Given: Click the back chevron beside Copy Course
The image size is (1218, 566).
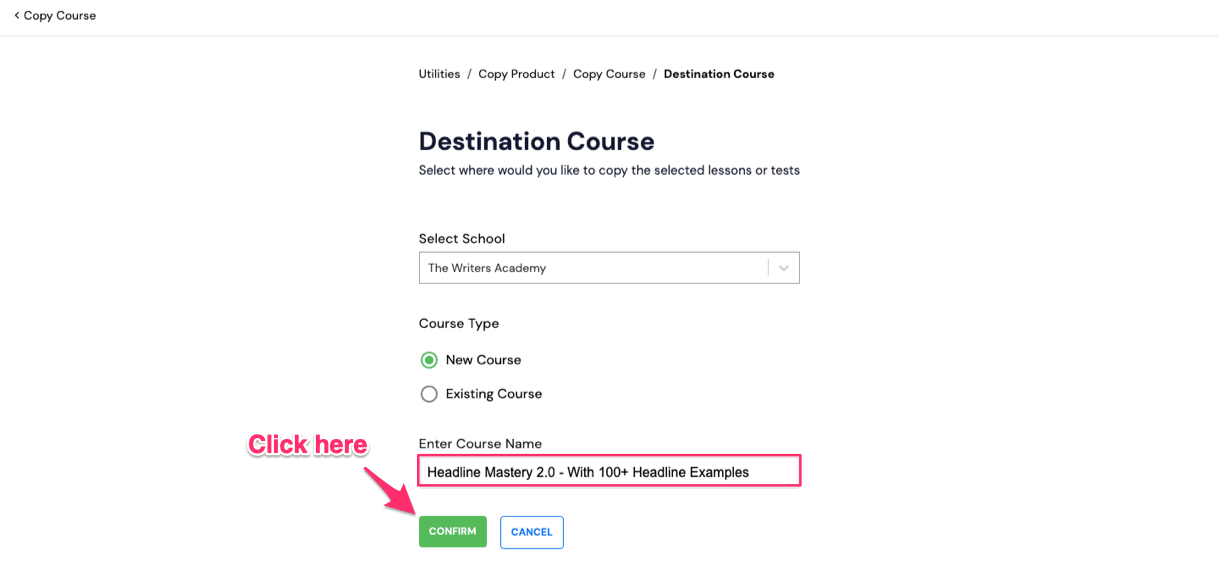Looking at the screenshot, I should point(16,16).
